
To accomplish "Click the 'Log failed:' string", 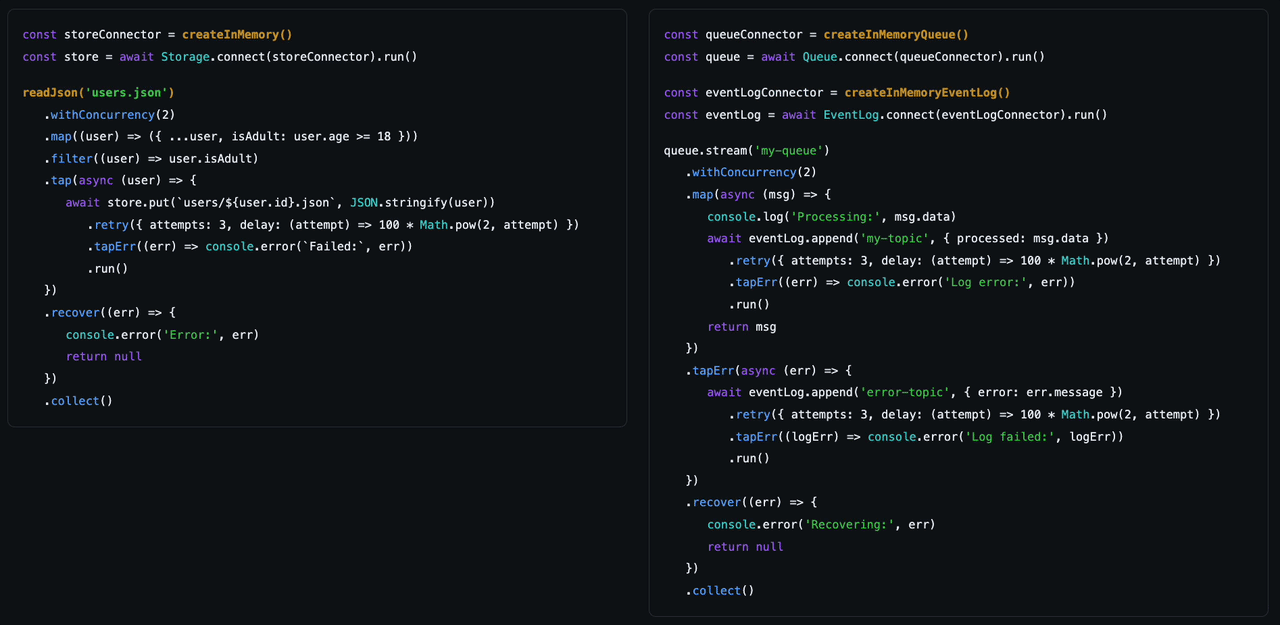I will [x=1010, y=437].
